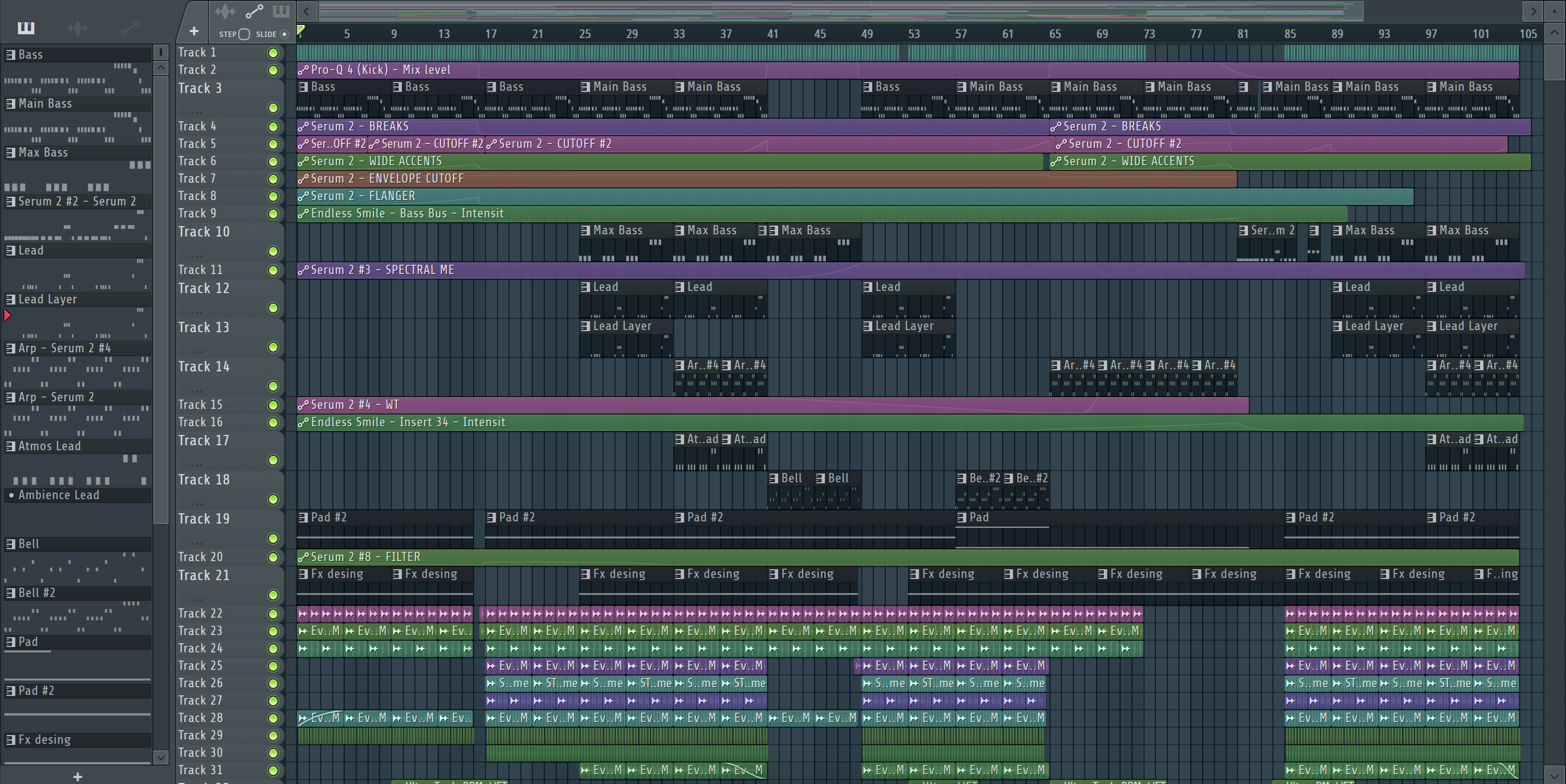Select Bell pattern name in picker

(x=29, y=544)
